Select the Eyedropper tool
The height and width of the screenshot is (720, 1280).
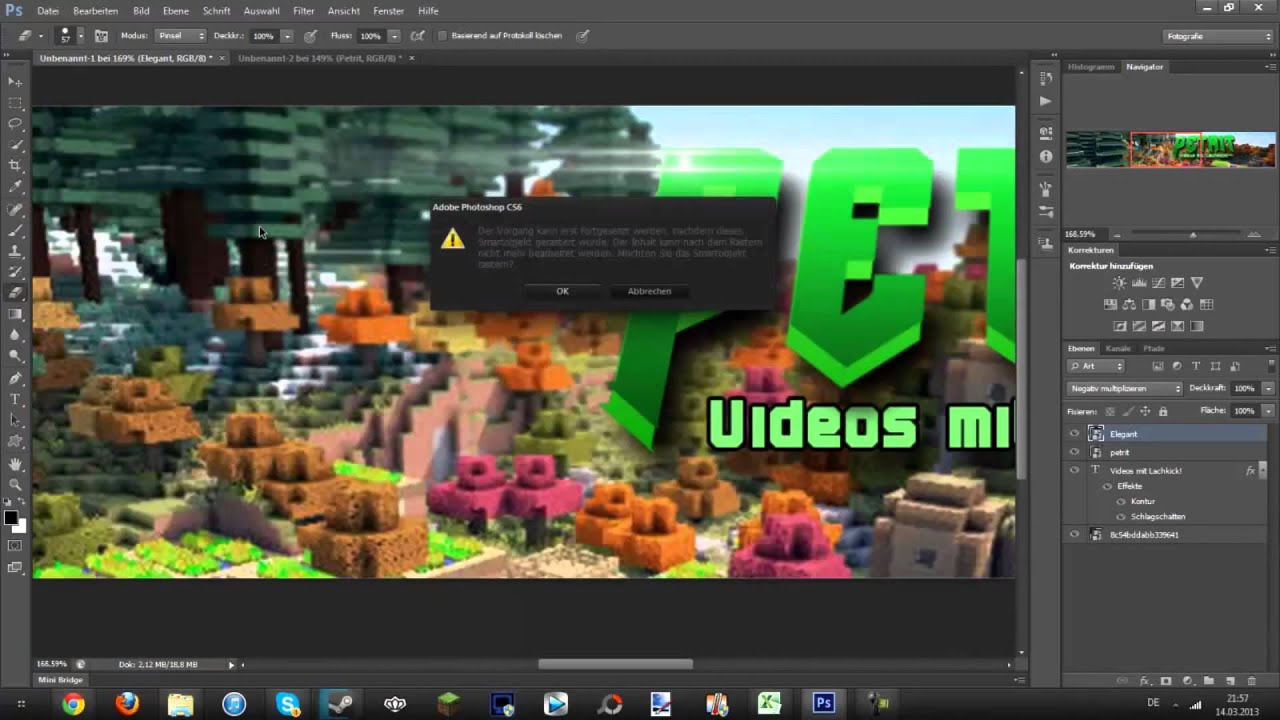pyautogui.click(x=15, y=187)
